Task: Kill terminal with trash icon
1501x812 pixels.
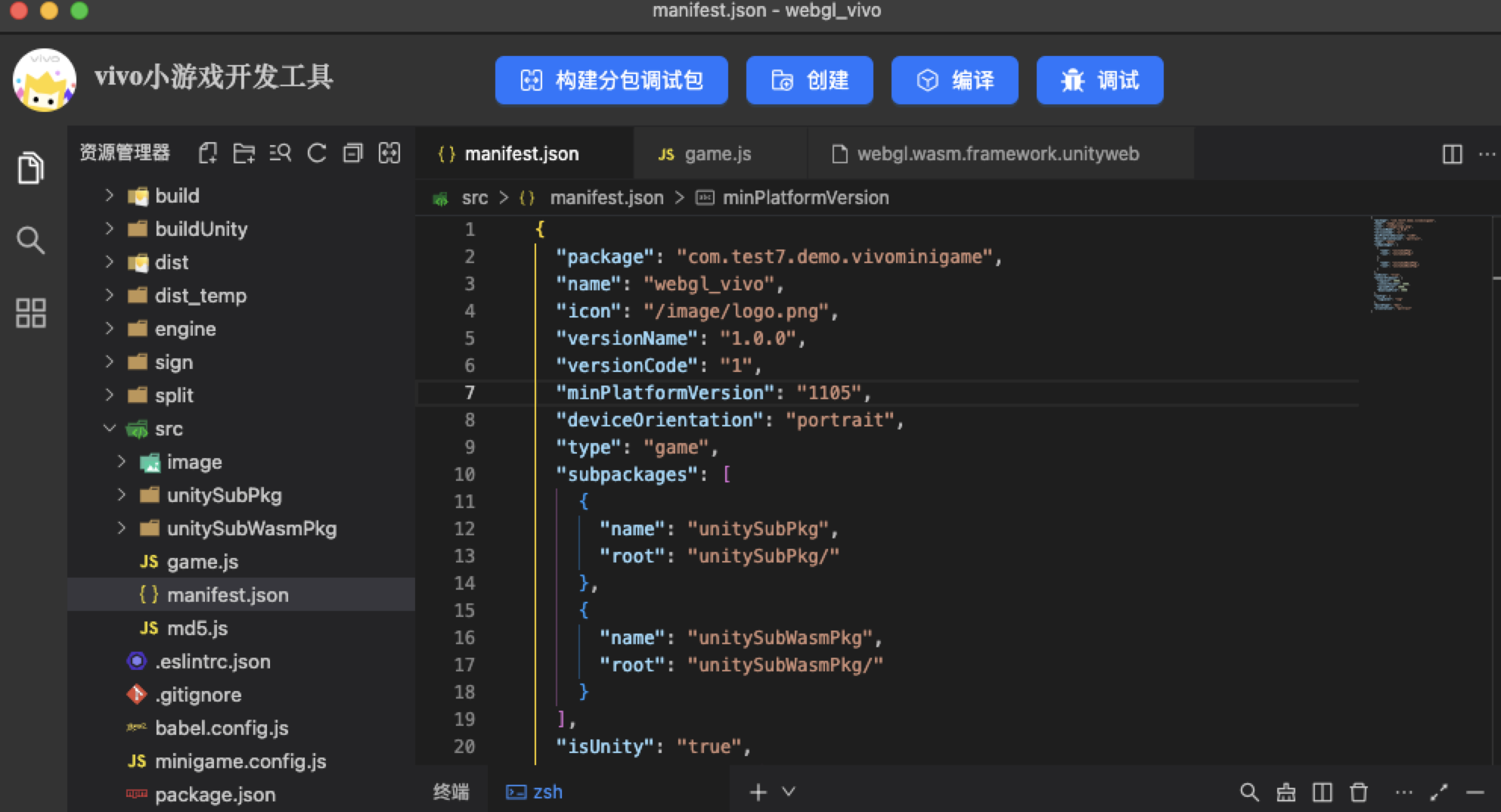Action: point(1359,792)
